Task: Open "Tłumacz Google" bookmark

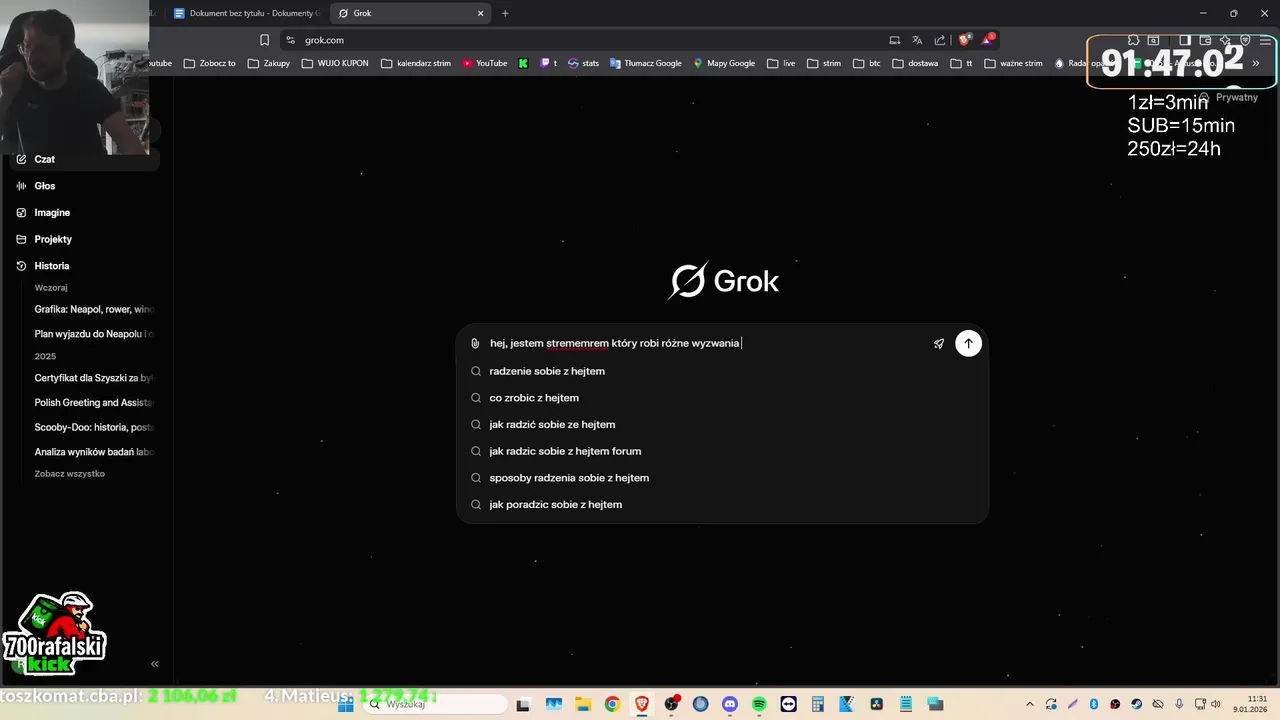Action: [645, 63]
